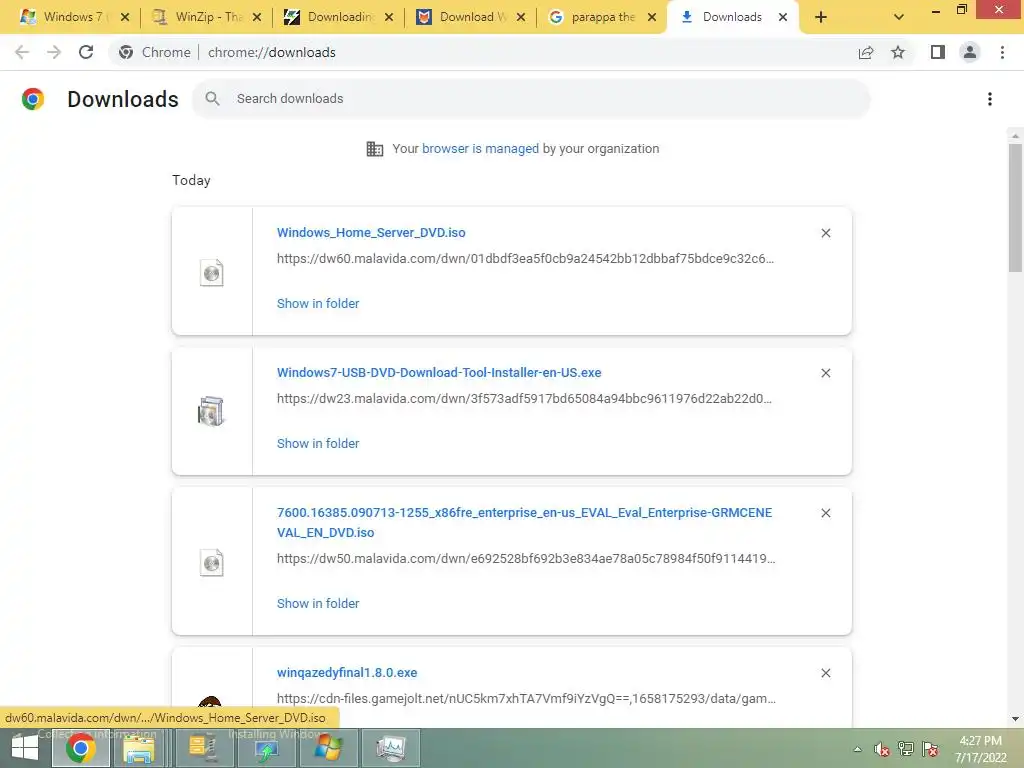The height and width of the screenshot is (768, 1024).
Task: Open the browser is managed link
Action: point(480,148)
